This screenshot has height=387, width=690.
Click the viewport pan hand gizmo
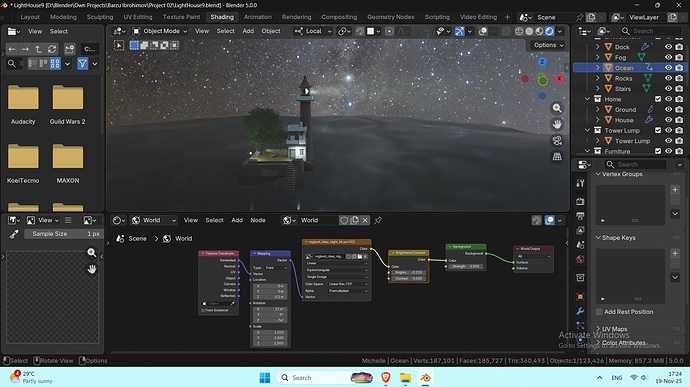[x=557, y=124]
